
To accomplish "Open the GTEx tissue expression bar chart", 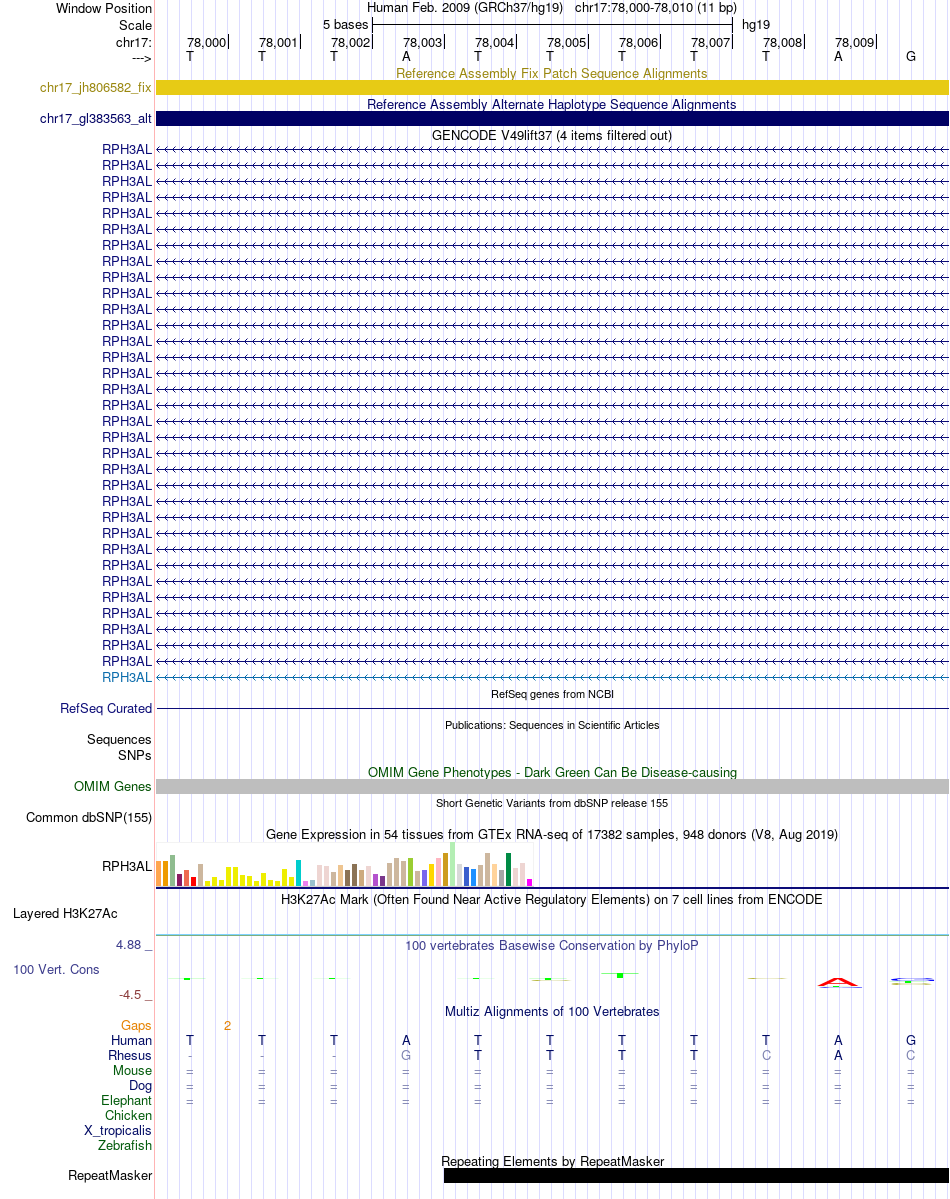I will [344, 864].
